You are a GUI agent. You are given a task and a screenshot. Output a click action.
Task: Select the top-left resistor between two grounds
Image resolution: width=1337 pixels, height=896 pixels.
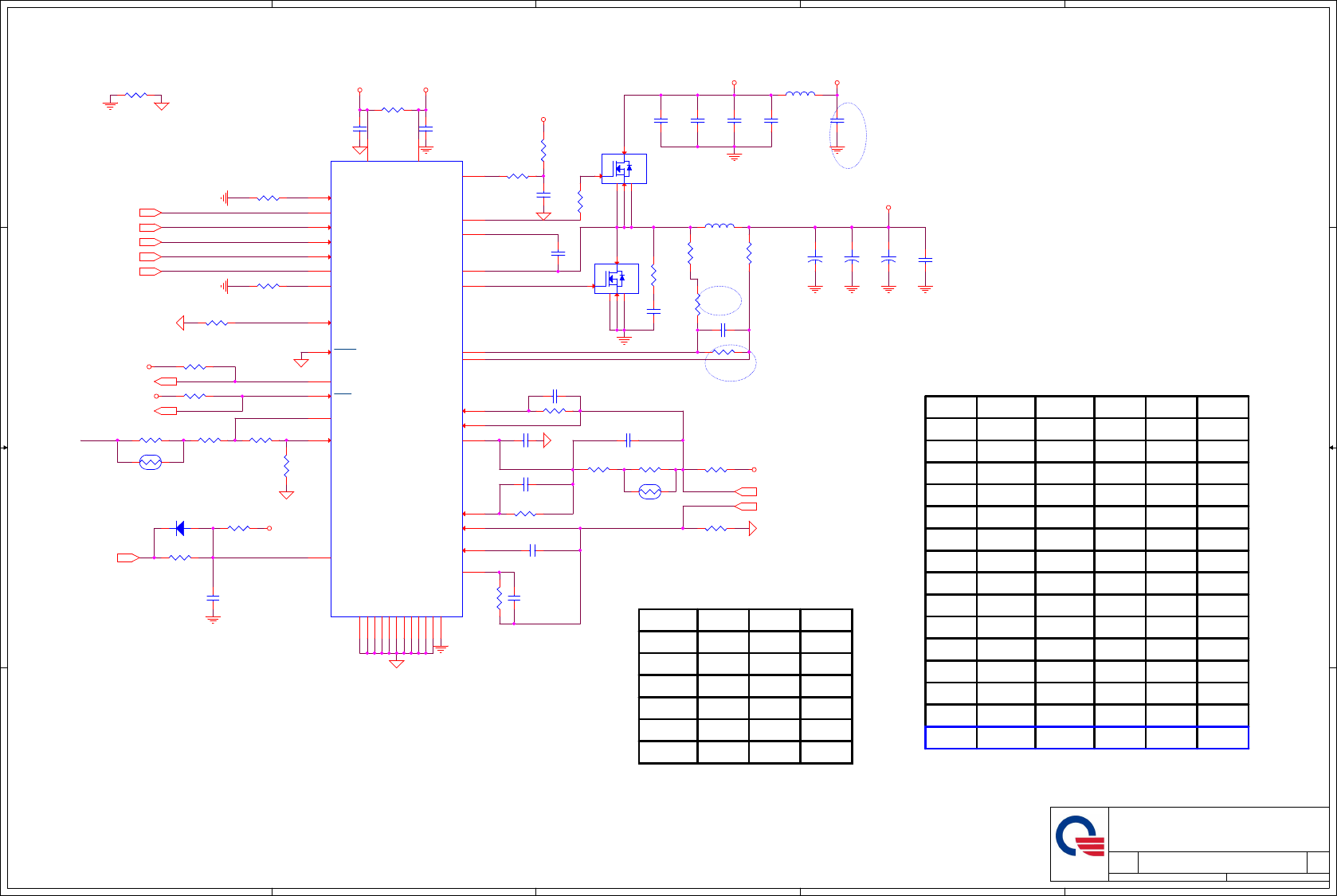click(x=136, y=96)
